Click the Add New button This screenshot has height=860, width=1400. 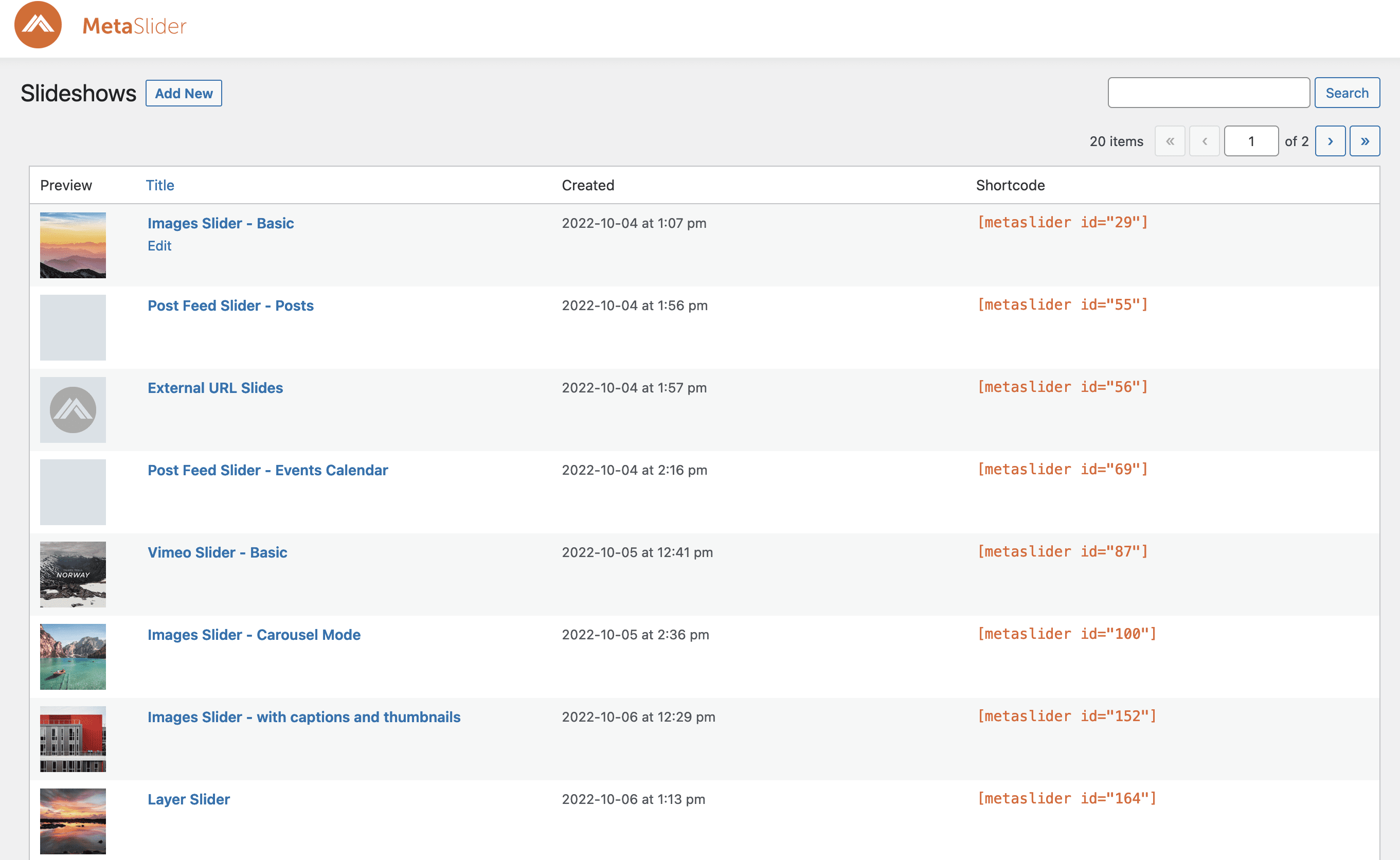coord(184,93)
